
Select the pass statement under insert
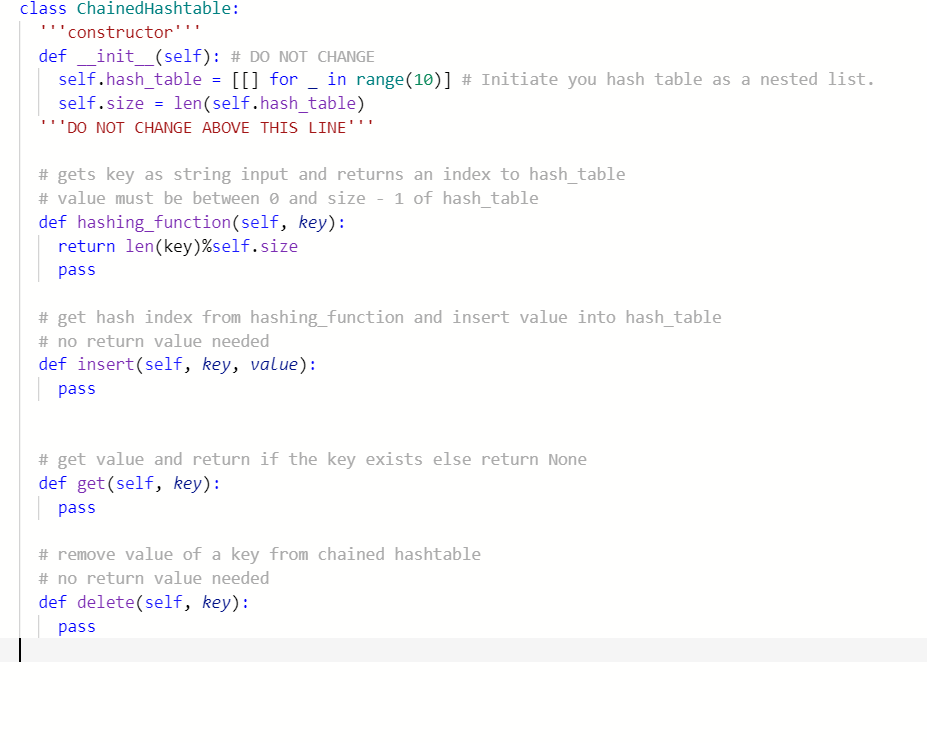[77, 388]
